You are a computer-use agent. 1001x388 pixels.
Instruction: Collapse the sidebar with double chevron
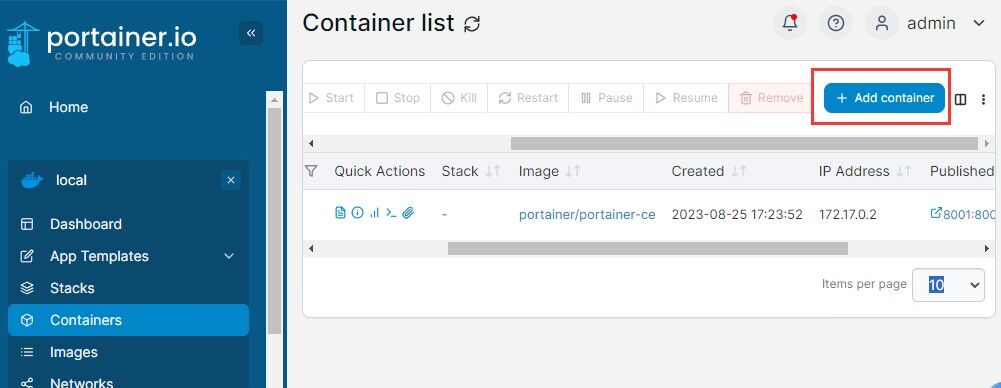[251, 33]
